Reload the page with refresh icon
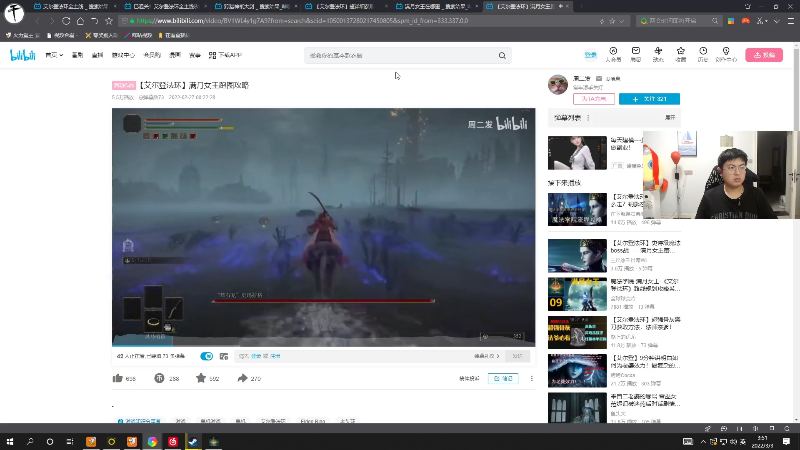Screen dimensions: 800x450 pyautogui.click(x=66, y=21)
